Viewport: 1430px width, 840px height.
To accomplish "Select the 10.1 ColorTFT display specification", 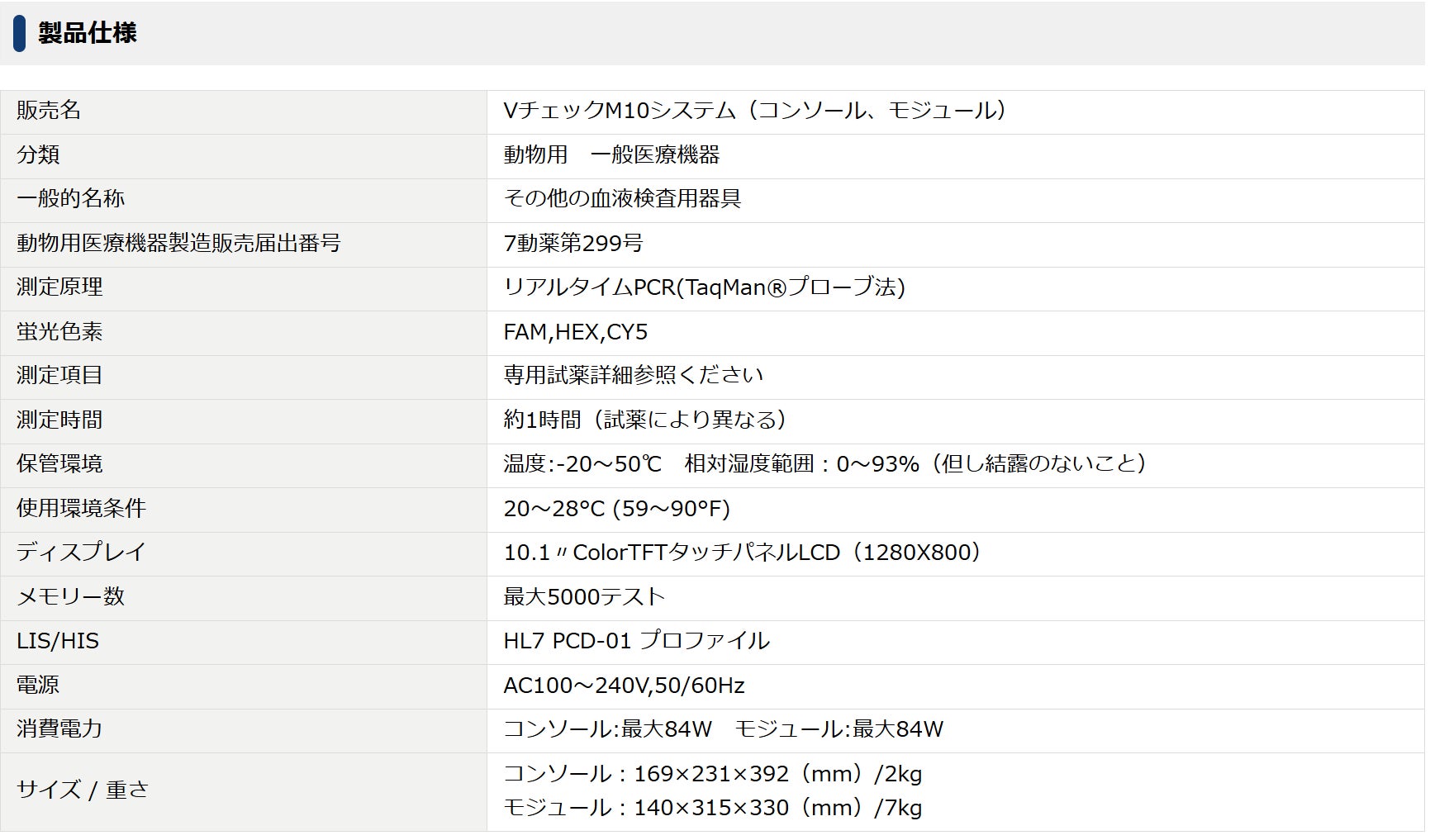I will click(742, 553).
